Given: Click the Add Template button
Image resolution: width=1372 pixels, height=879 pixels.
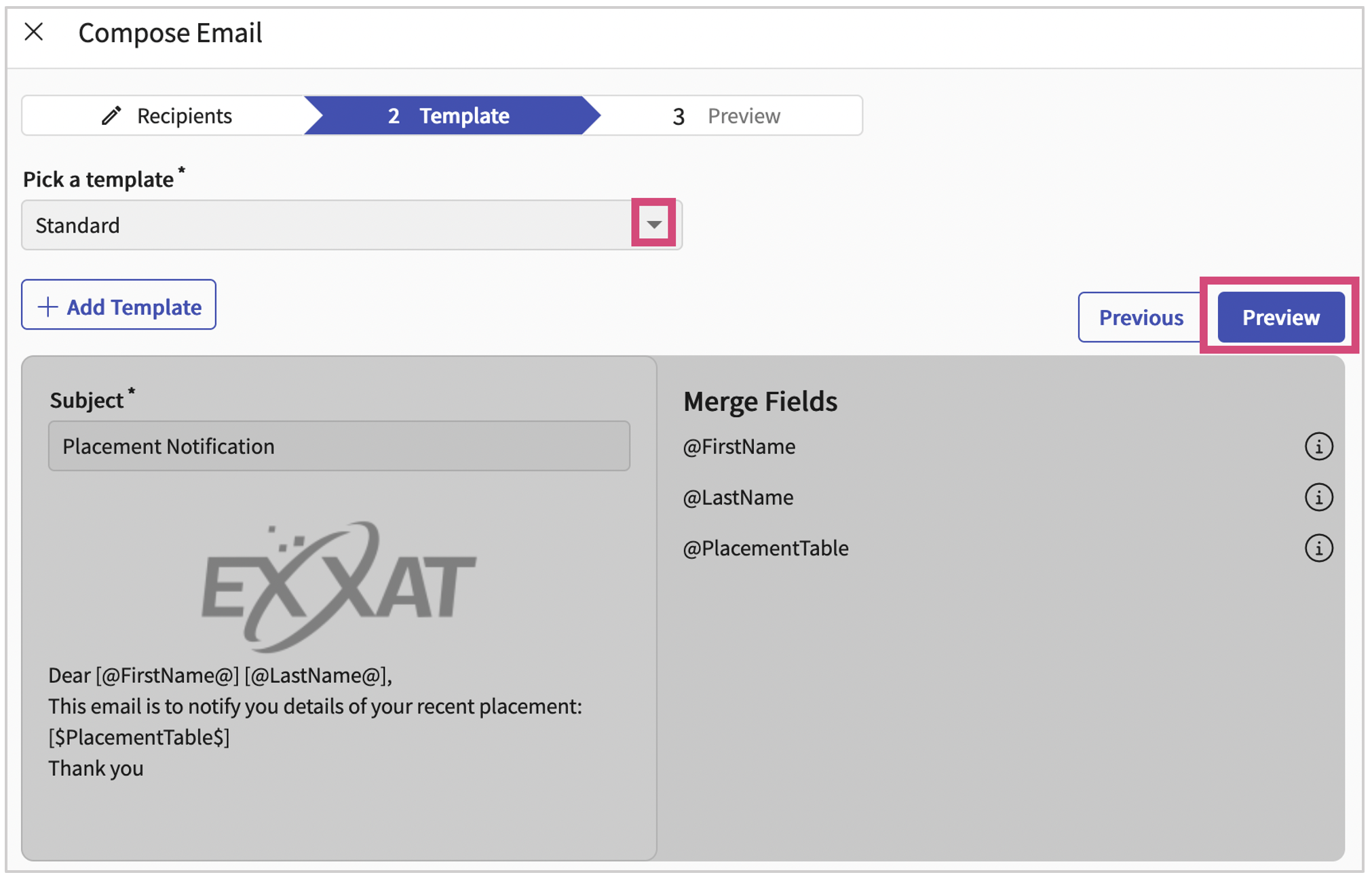Looking at the screenshot, I should coord(119,306).
